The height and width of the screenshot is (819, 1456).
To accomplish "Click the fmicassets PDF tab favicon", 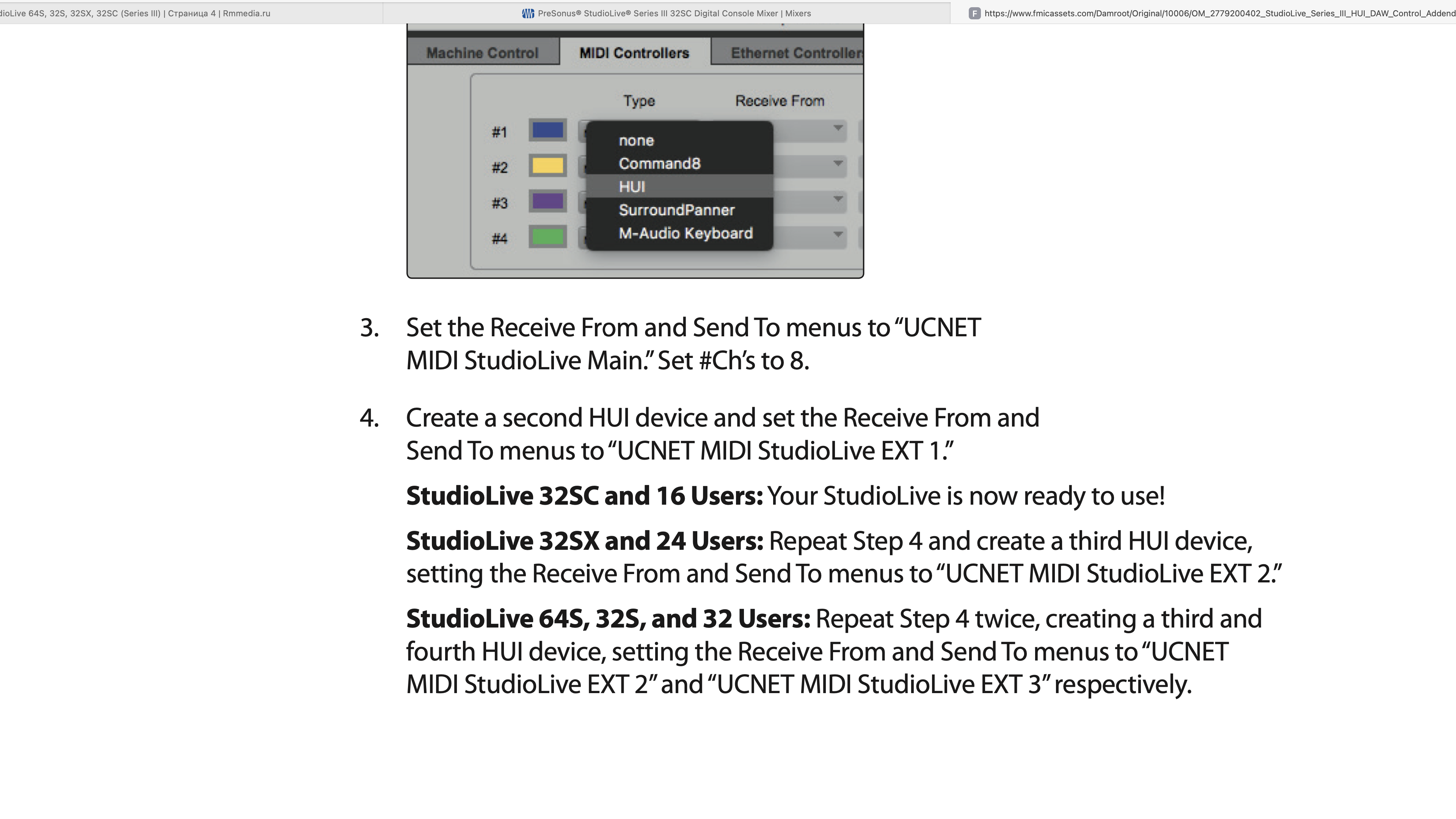I will click(x=974, y=13).
